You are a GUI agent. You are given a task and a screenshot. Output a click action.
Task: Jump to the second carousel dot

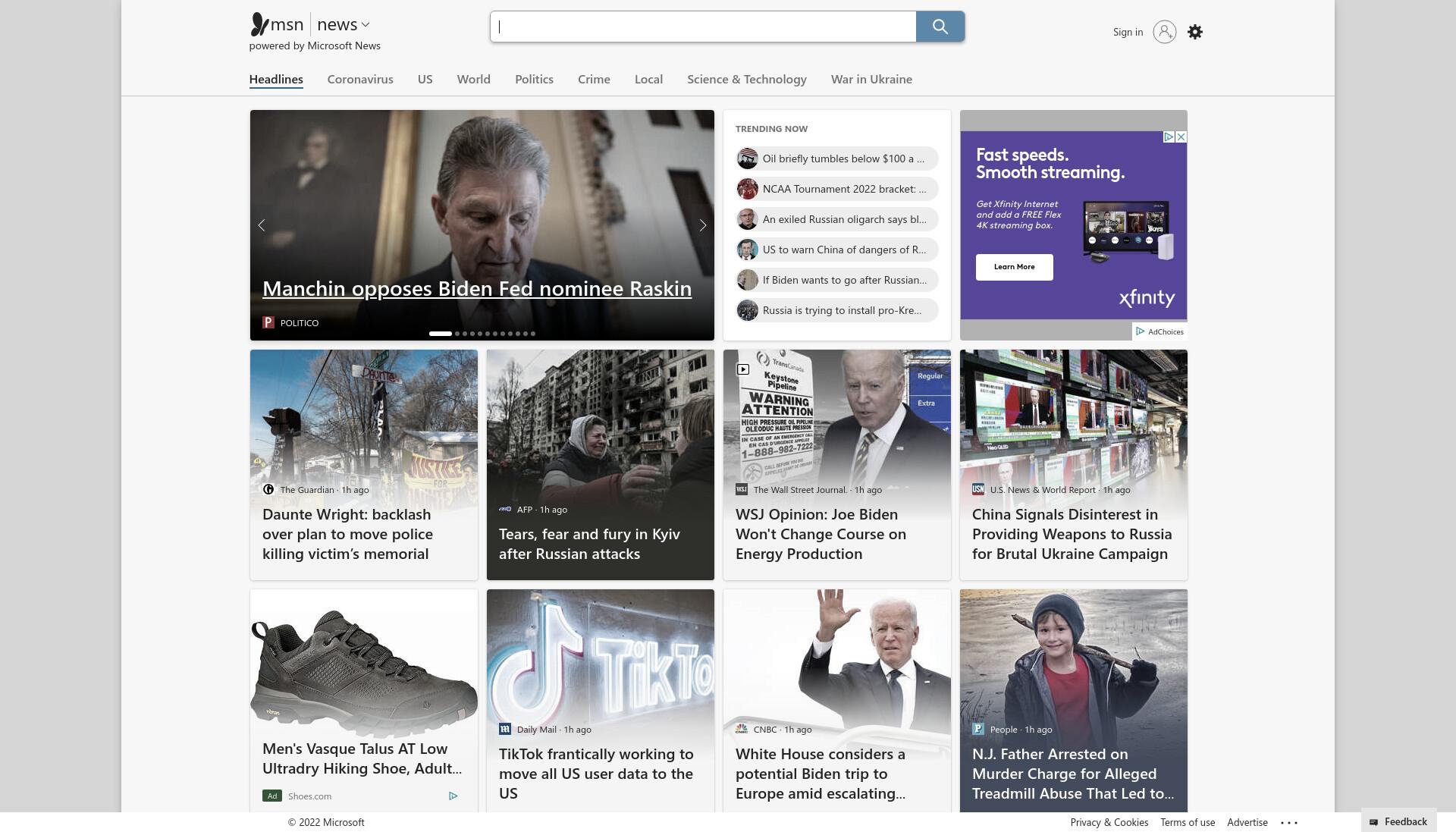457,334
